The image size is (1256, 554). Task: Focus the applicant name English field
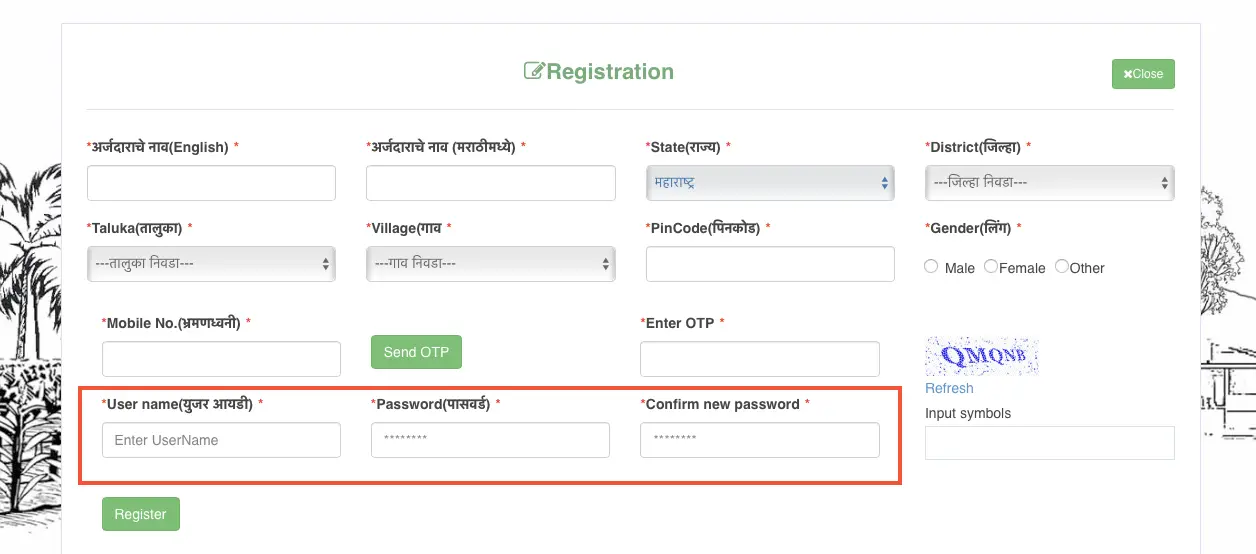211,183
